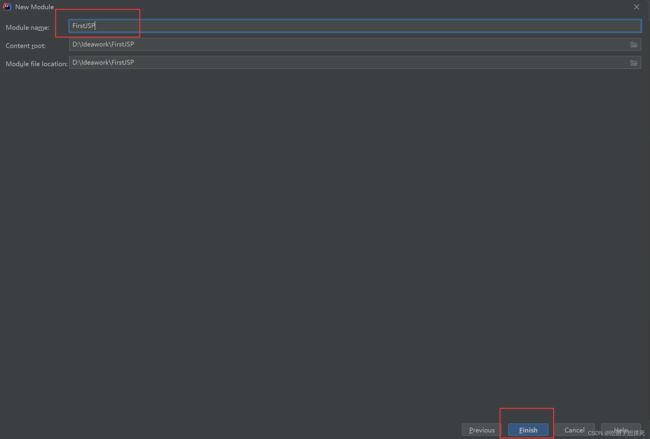This screenshot has width=650, height=439.
Task: Close the New Module window
Action: [x=636, y=7]
